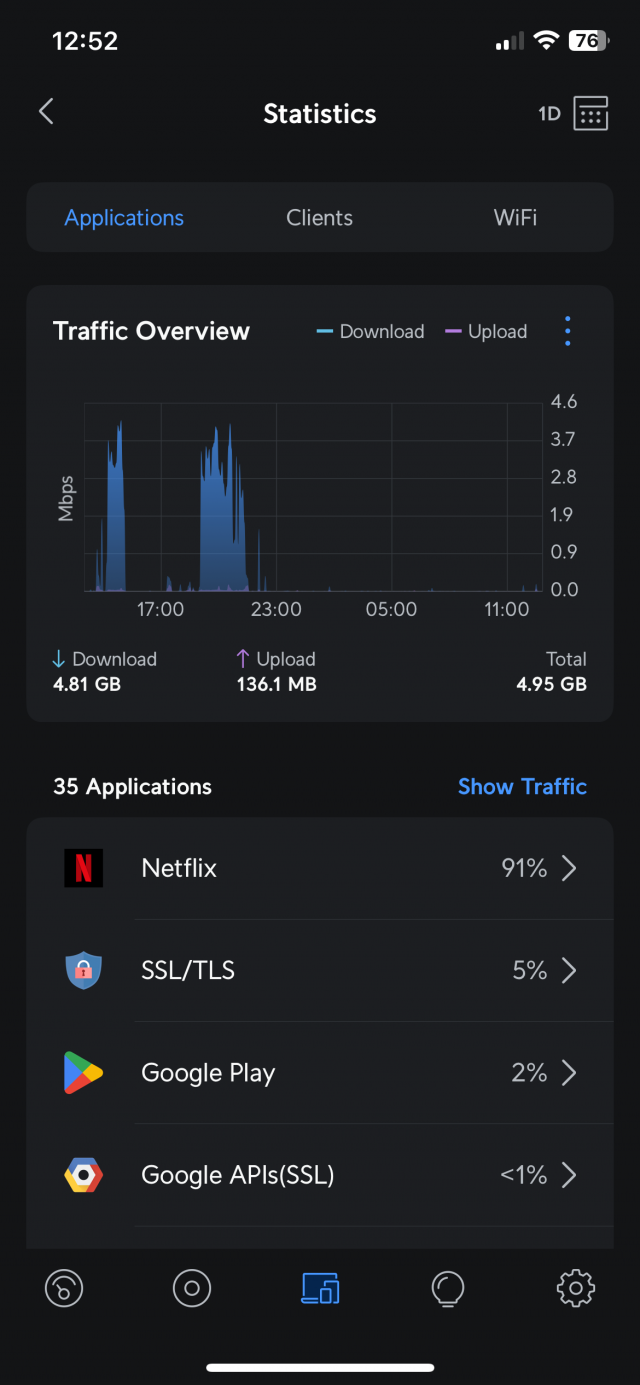This screenshot has width=640, height=1385.
Task: Select the 1D time range label
Action: [x=549, y=114]
